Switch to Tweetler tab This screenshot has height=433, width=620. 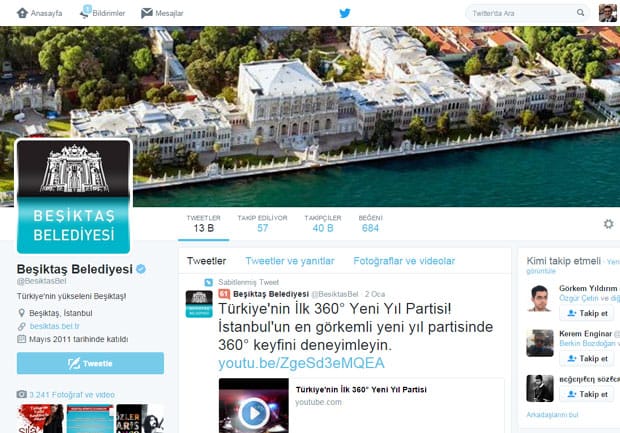206,261
